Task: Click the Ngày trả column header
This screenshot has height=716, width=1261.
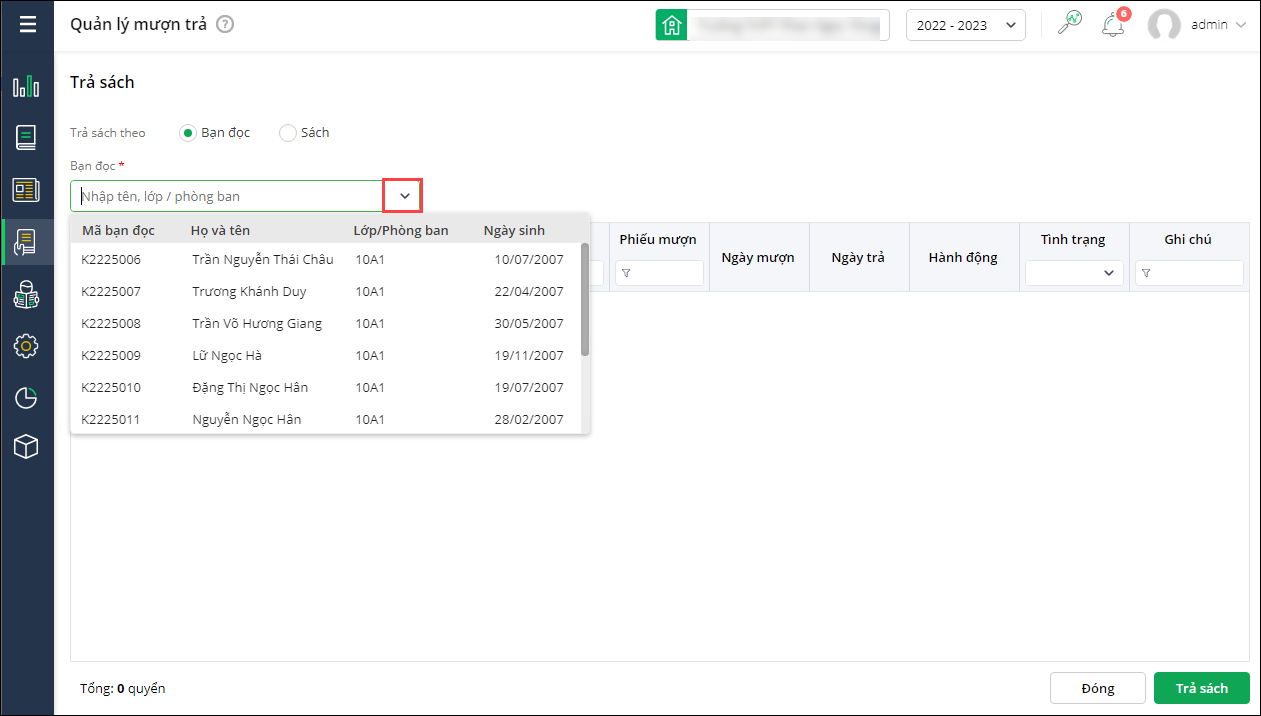Action: tap(858, 258)
